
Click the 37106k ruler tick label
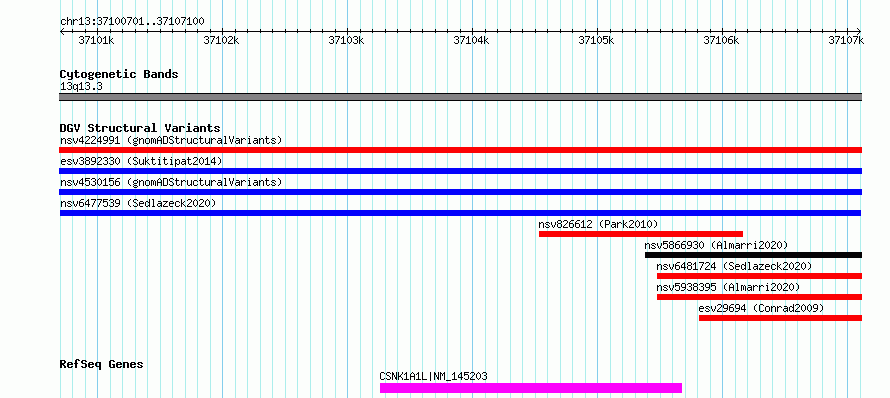click(x=721, y=40)
